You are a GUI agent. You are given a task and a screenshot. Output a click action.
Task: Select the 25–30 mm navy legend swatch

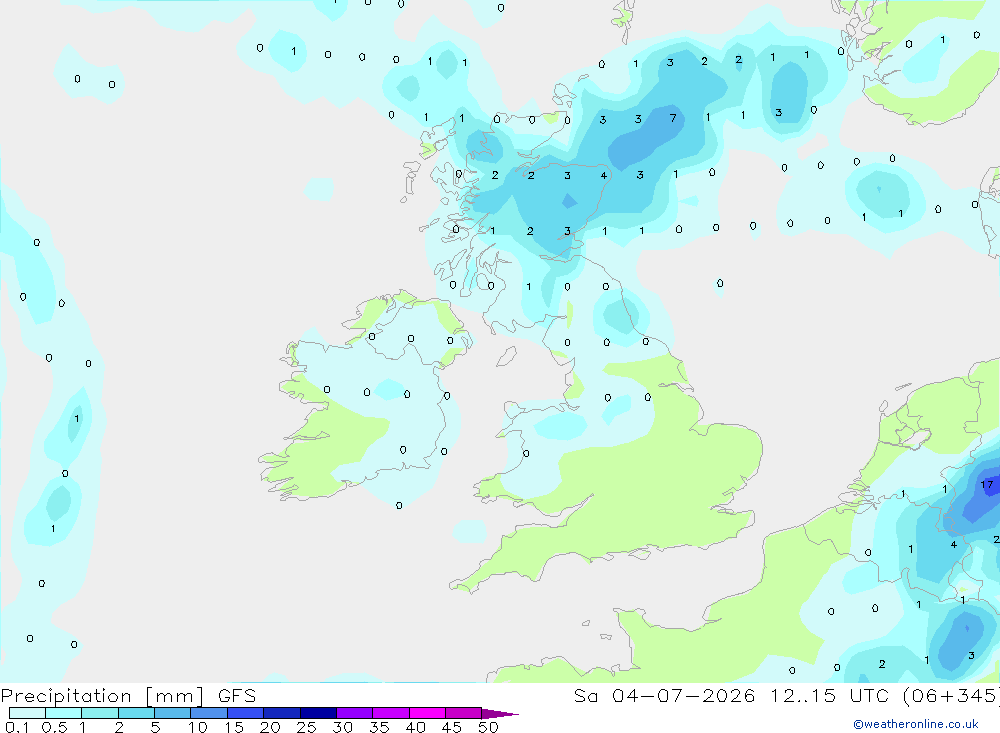(318, 713)
